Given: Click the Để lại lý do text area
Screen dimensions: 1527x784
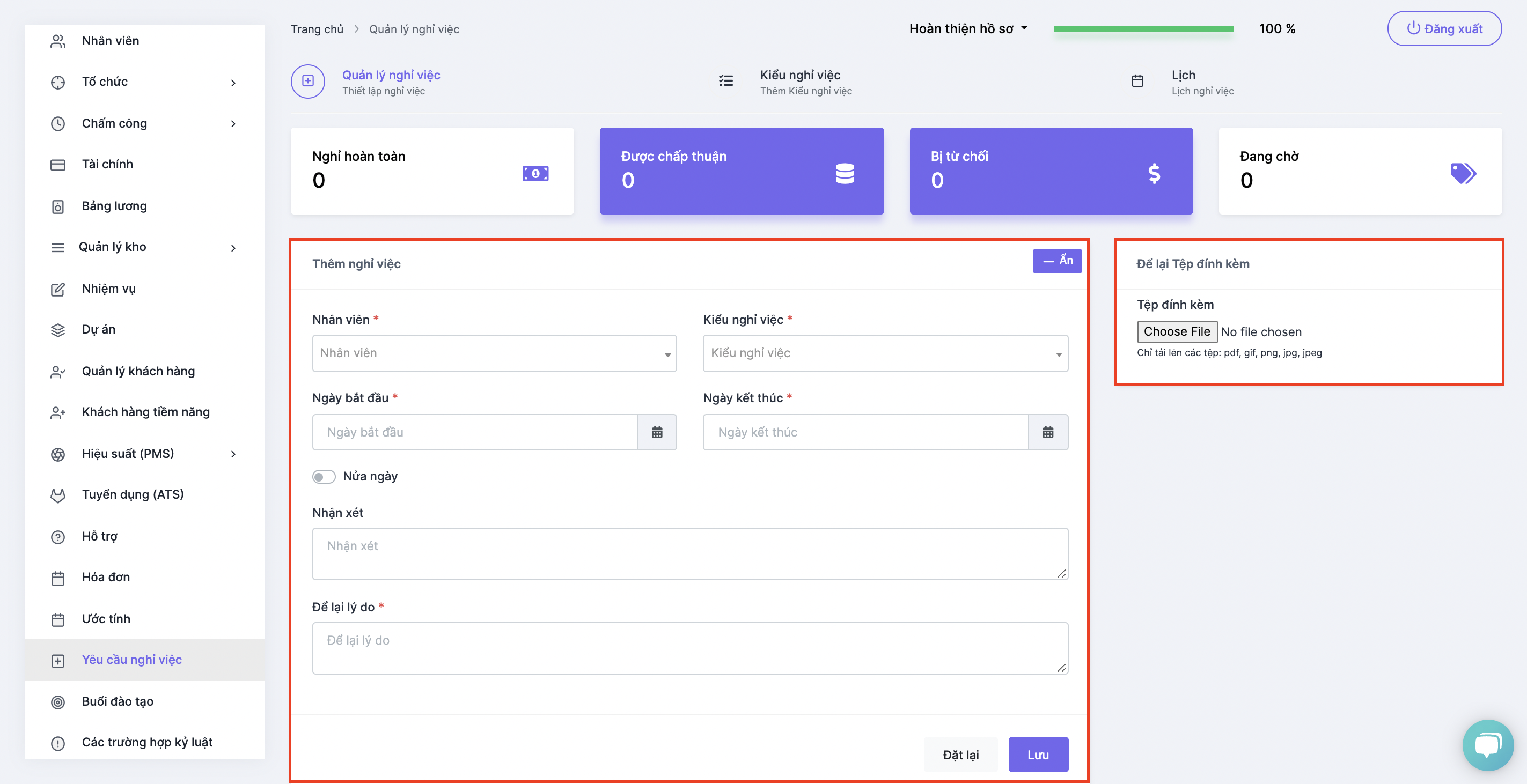Looking at the screenshot, I should coord(690,648).
